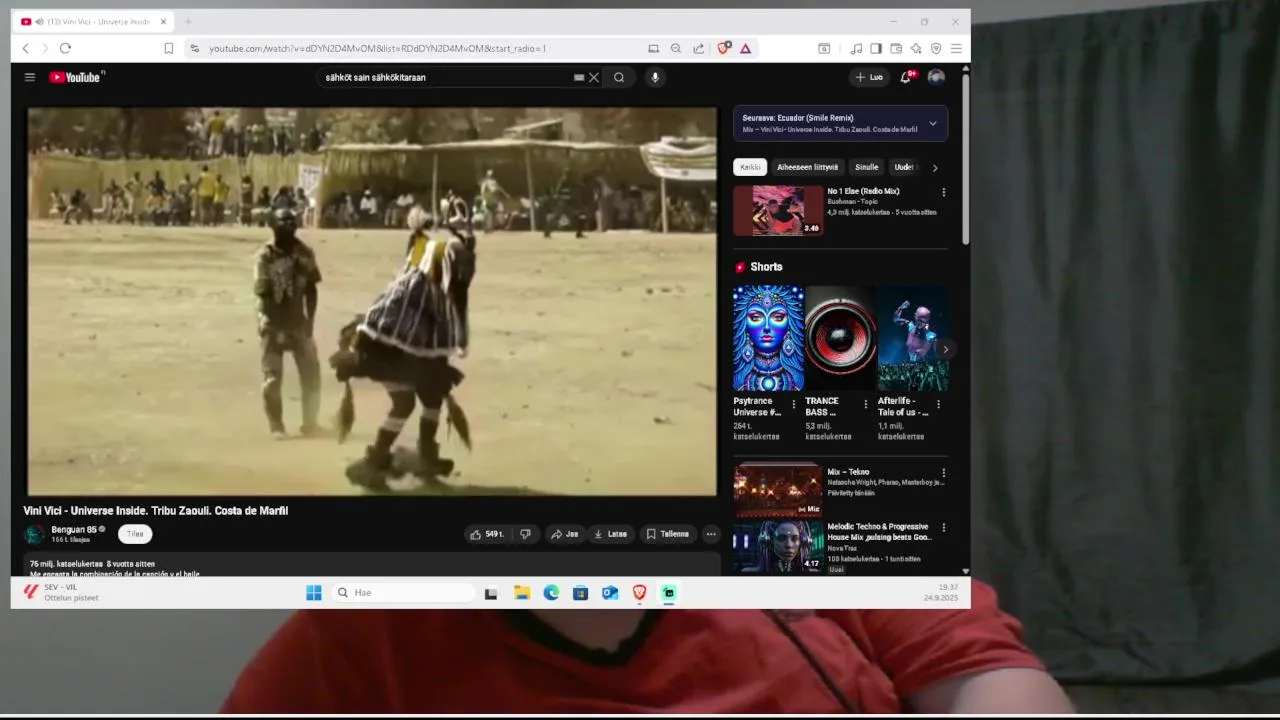Open Melodic Techno & Progressive House Mix title
The image size is (1280, 720).
tap(879, 531)
